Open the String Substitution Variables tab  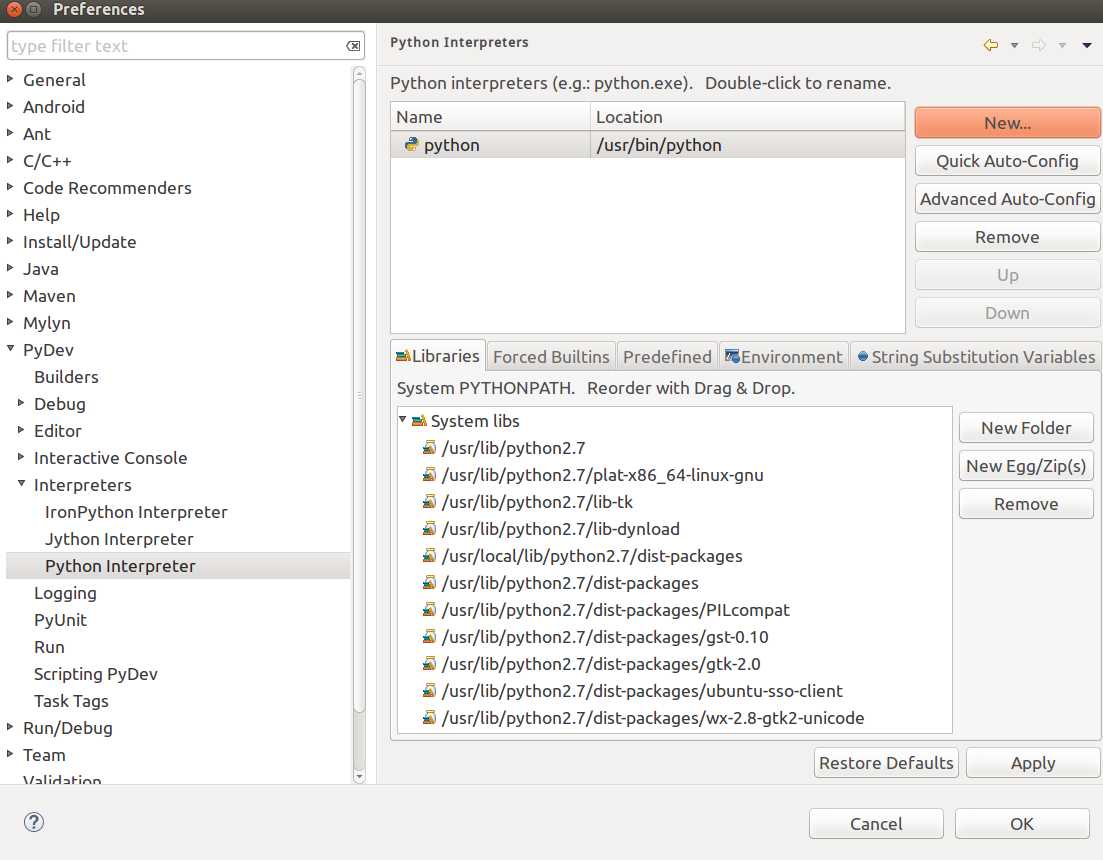pyautogui.click(x=976, y=357)
